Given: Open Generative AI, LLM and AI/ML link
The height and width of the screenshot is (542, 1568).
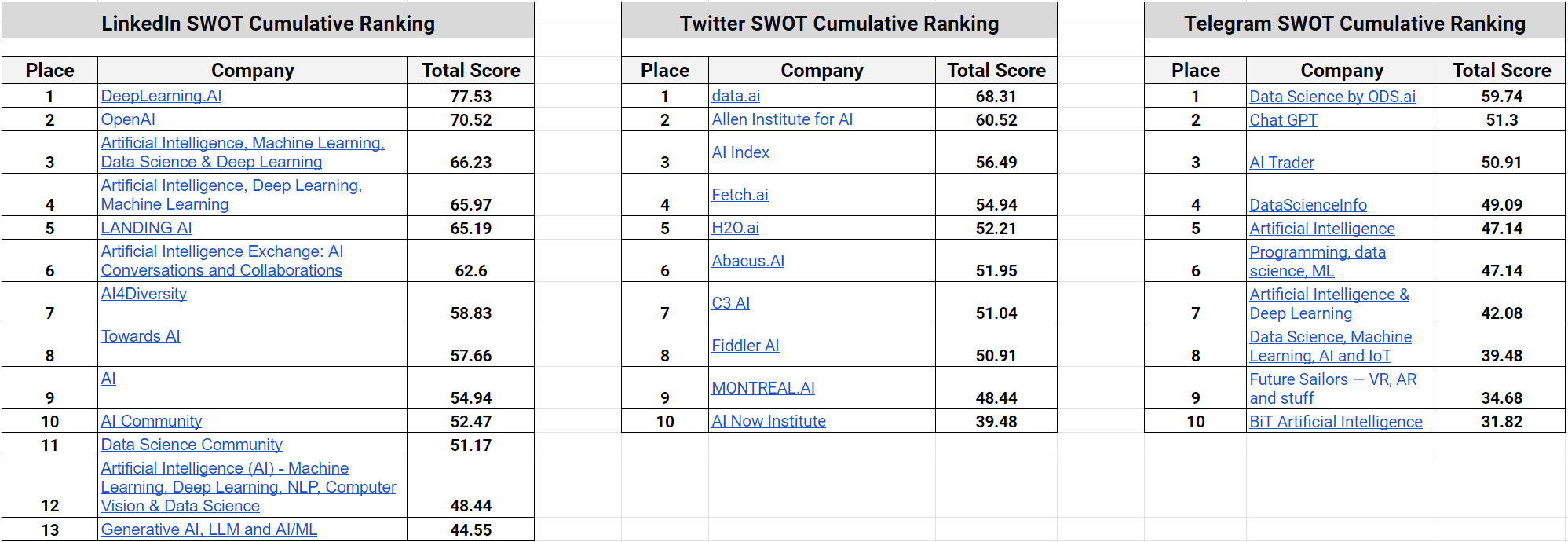Looking at the screenshot, I should point(209,529).
